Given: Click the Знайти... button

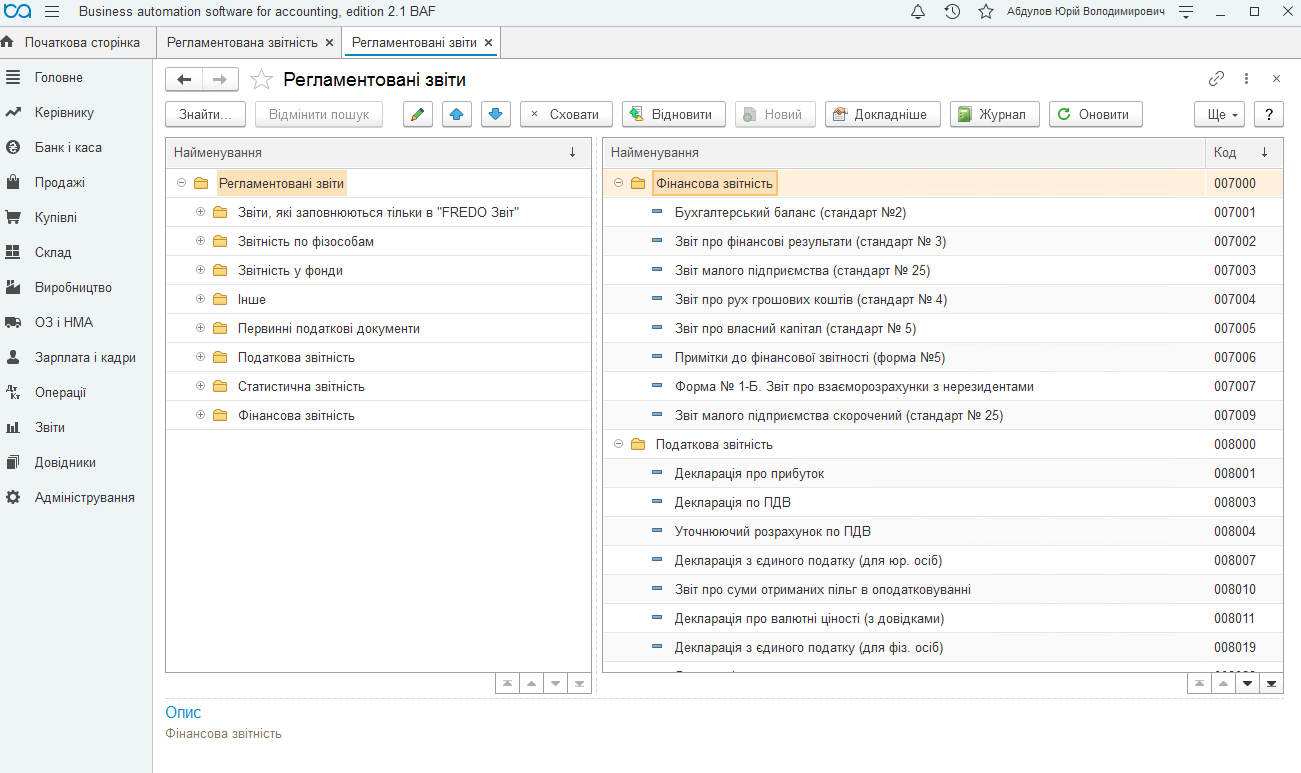Looking at the screenshot, I should tap(205, 114).
